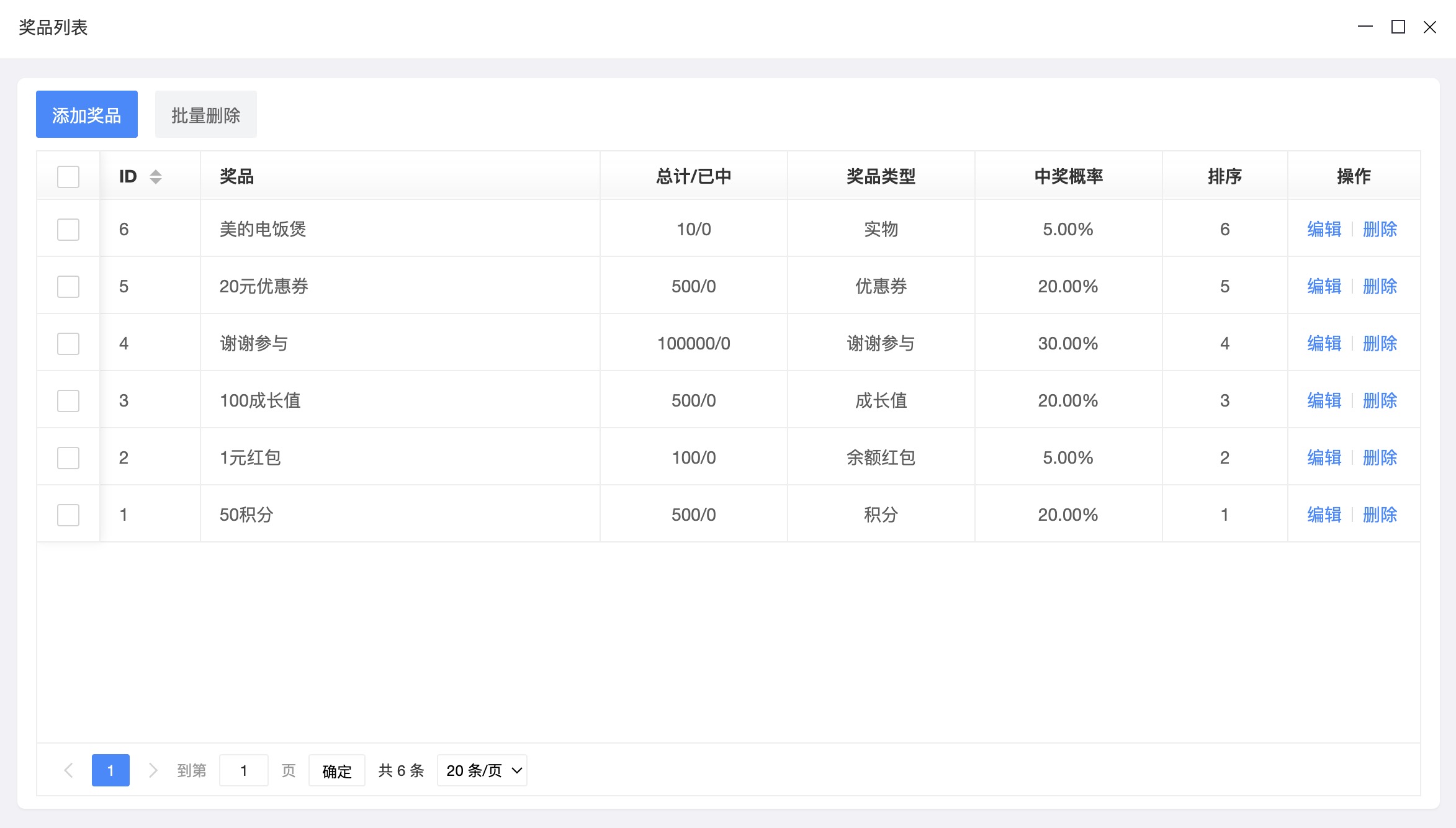The height and width of the screenshot is (828, 1456).
Task: Confirm page jump with 确定
Action: (x=337, y=771)
